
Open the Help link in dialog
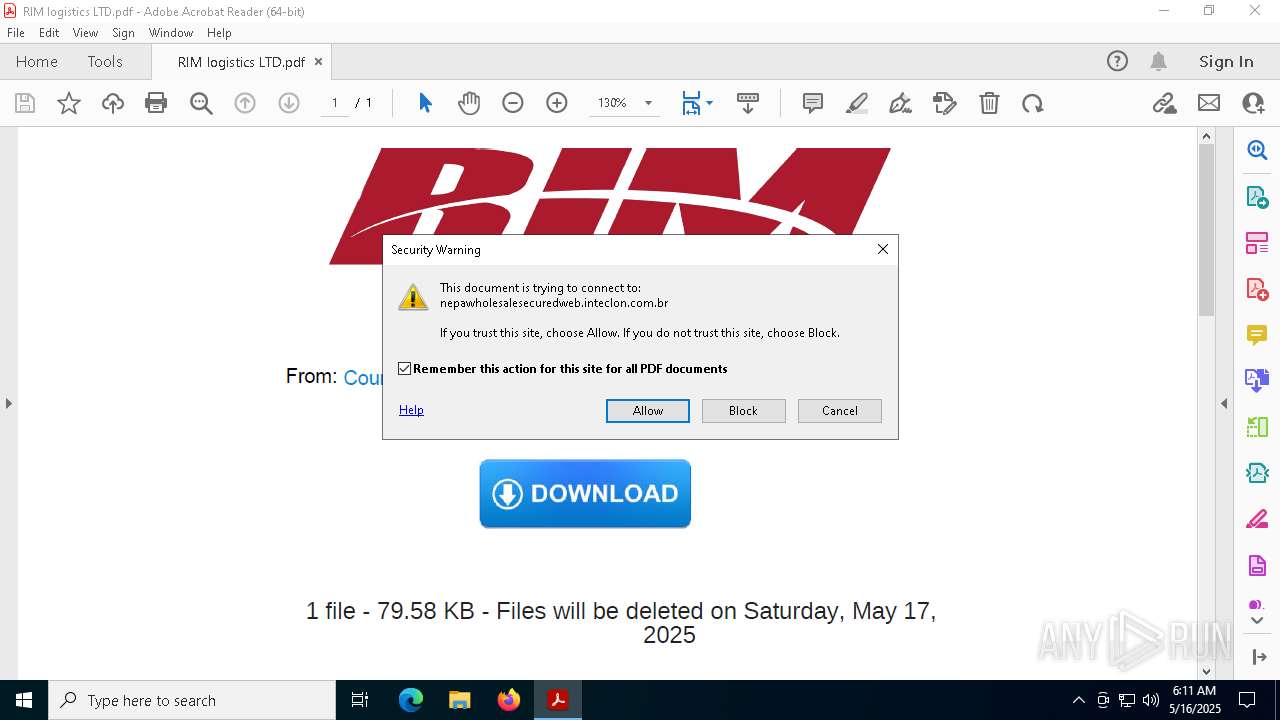pos(411,410)
